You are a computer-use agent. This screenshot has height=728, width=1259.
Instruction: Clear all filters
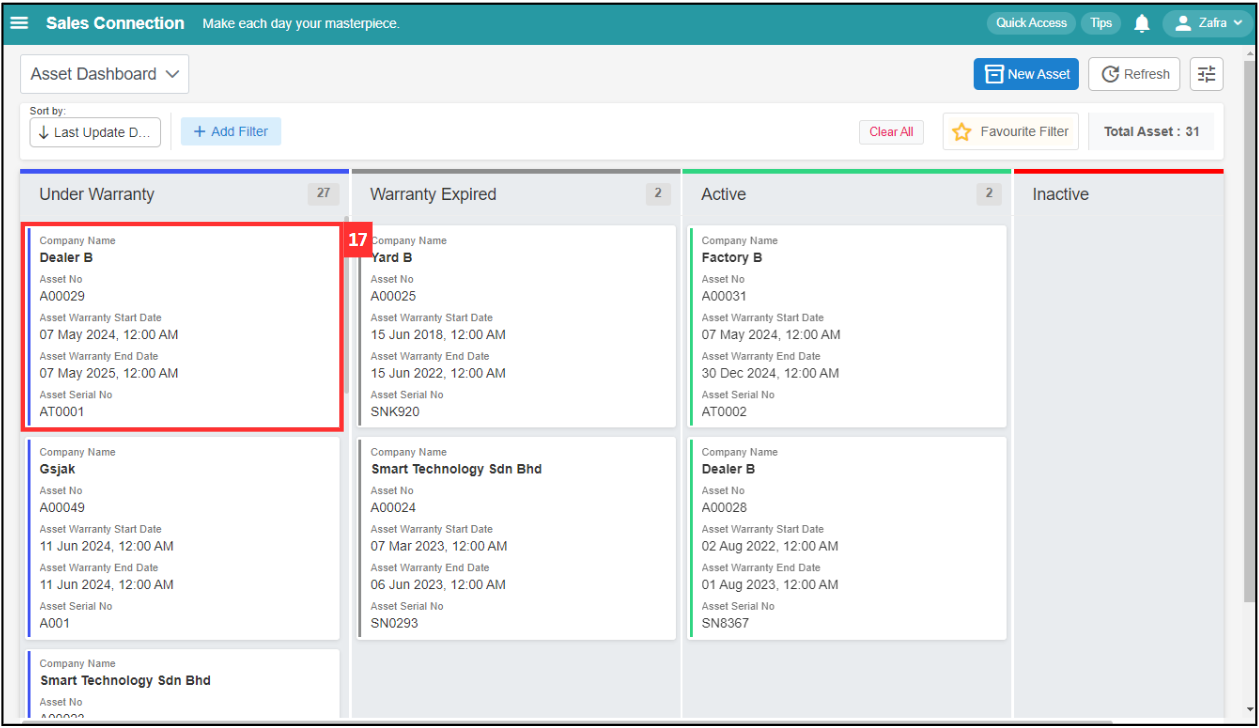(891, 132)
